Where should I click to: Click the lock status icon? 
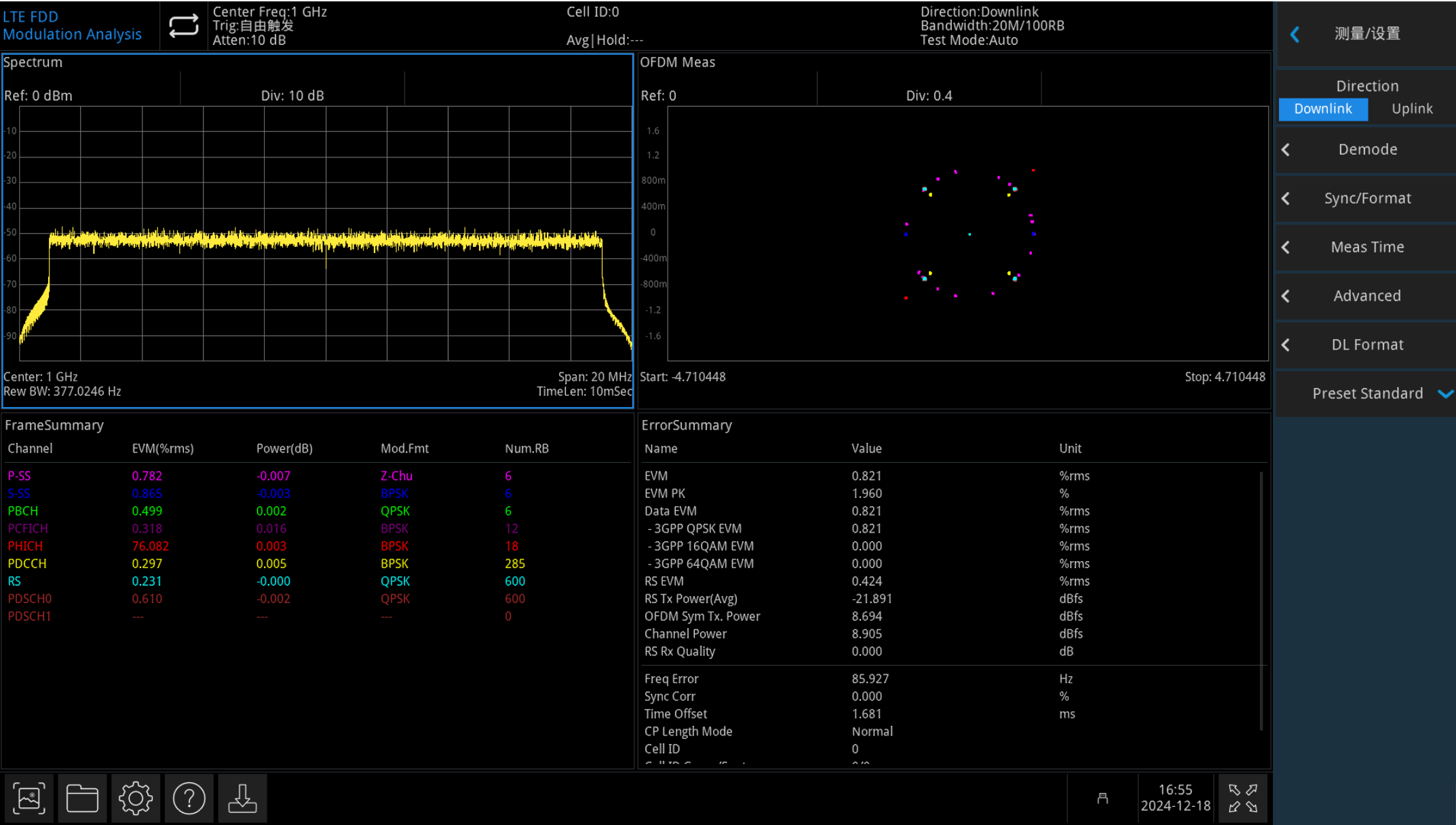[1103, 799]
